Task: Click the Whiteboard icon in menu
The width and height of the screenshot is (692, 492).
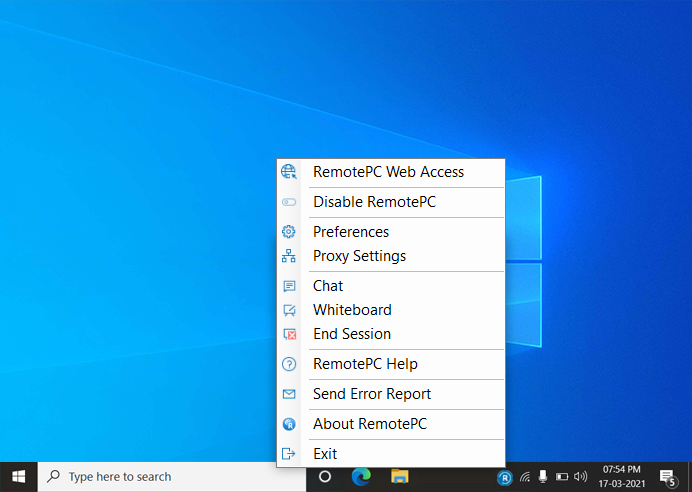Action: [289, 310]
